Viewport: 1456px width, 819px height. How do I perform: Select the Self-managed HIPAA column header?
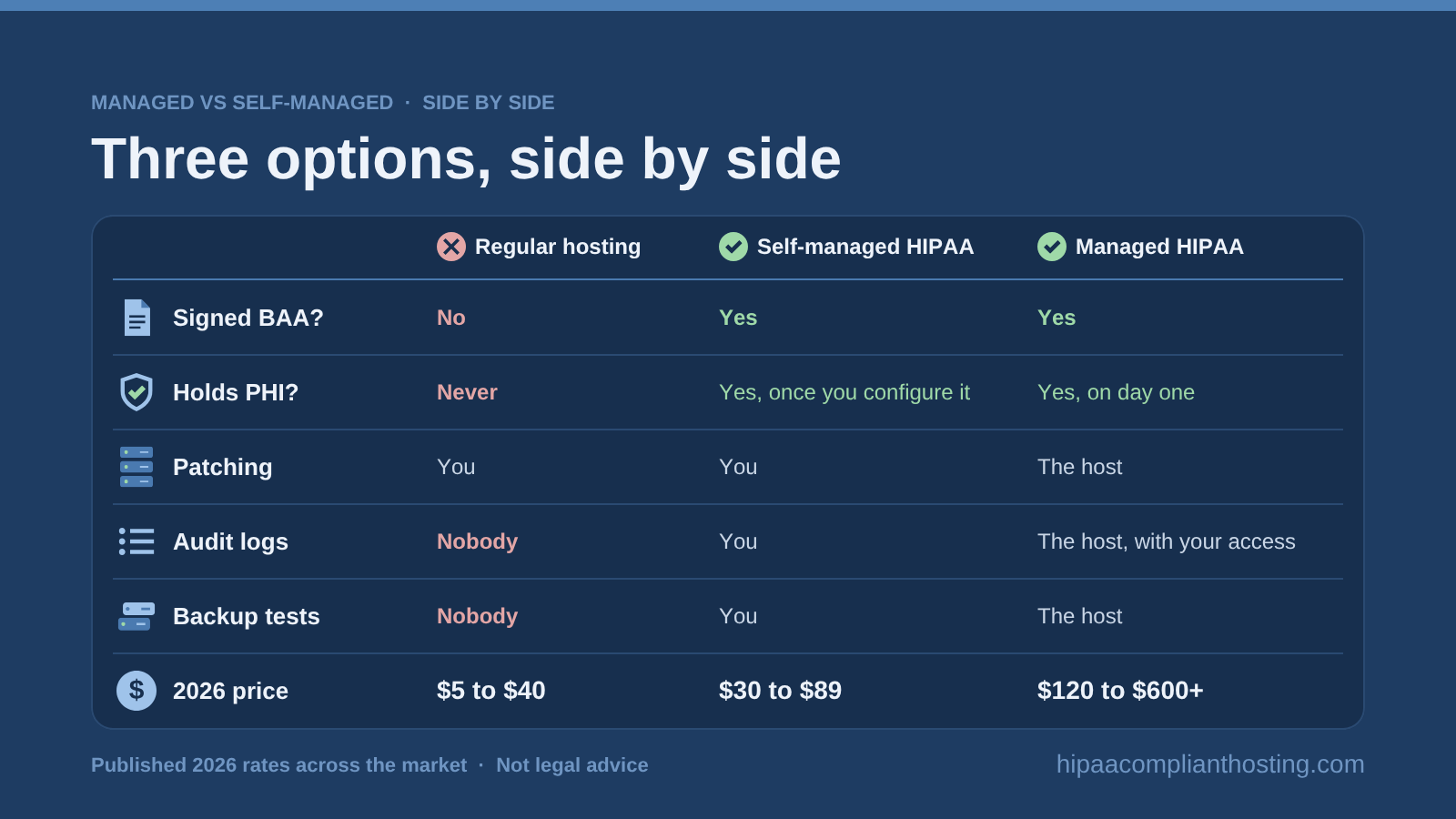click(x=865, y=247)
